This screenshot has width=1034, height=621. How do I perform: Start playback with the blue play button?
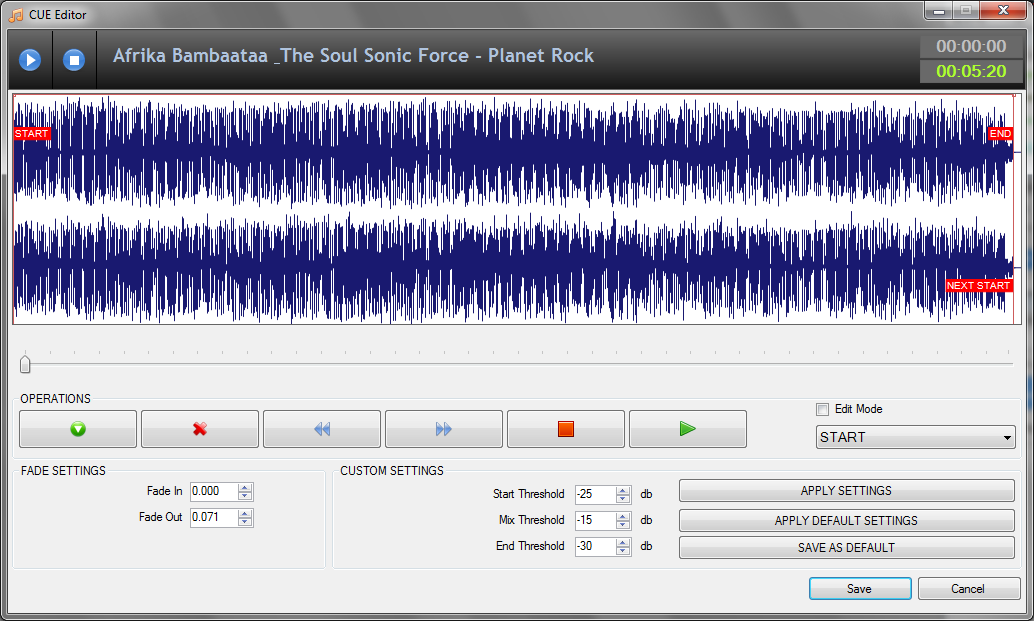click(x=30, y=60)
